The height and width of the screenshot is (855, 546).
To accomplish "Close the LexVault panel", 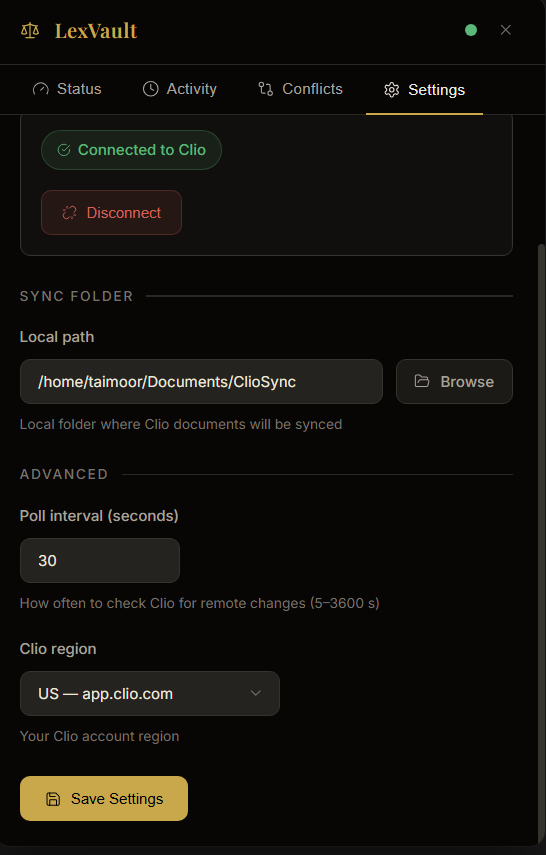I will (x=506, y=30).
